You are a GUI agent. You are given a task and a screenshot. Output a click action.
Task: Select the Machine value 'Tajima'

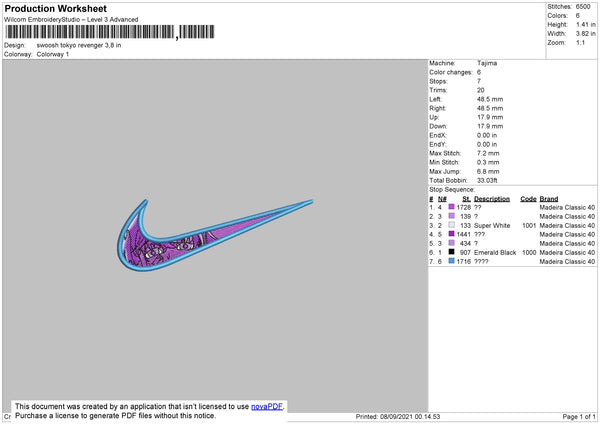click(487, 63)
